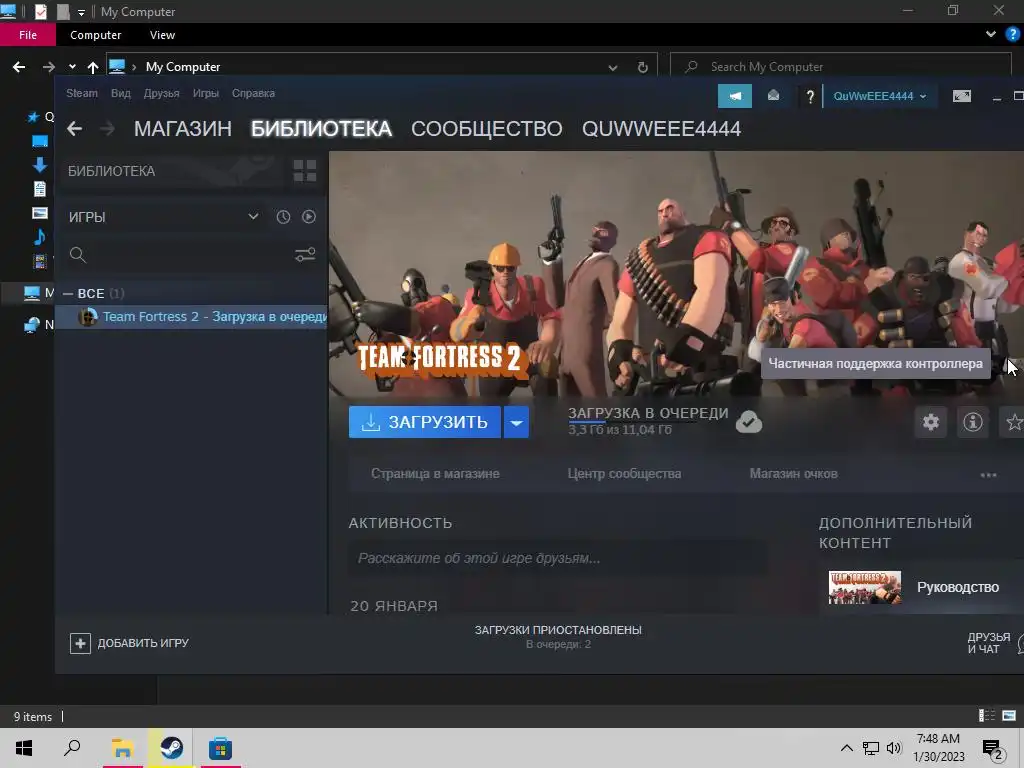The image size is (1024, 768).
Task: Toggle library grid view icon
Action: (x=304, y=171)
